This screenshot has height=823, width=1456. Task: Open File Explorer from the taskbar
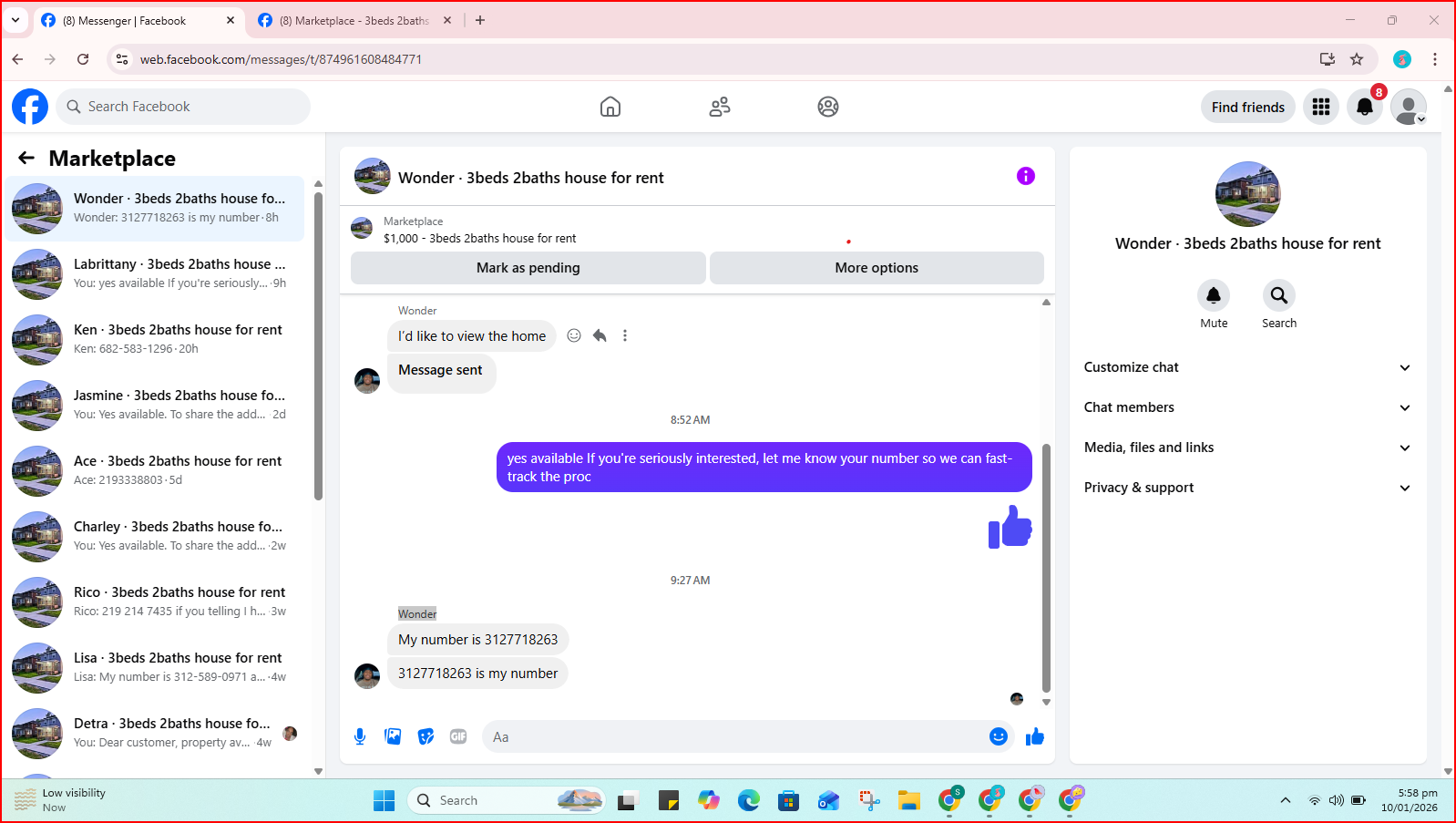pyautogui.click(x=909, y=800)
